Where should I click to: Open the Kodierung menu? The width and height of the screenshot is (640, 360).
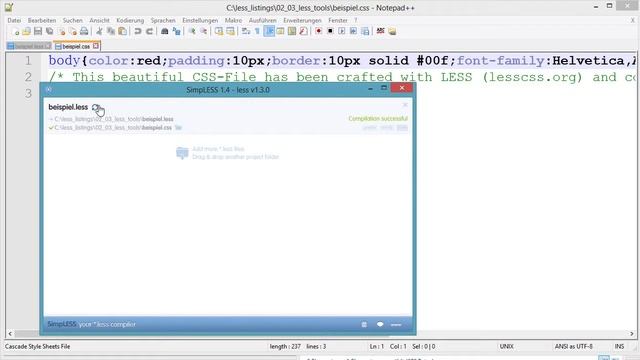click(130, 20)
